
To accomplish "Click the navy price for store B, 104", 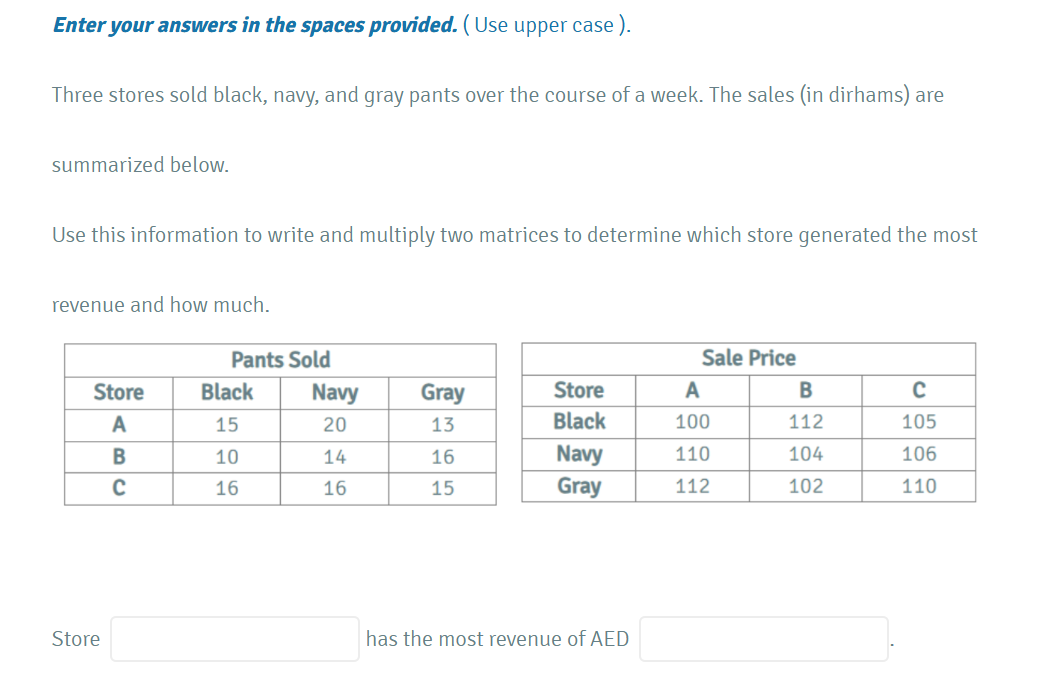I will click(806, 454).
